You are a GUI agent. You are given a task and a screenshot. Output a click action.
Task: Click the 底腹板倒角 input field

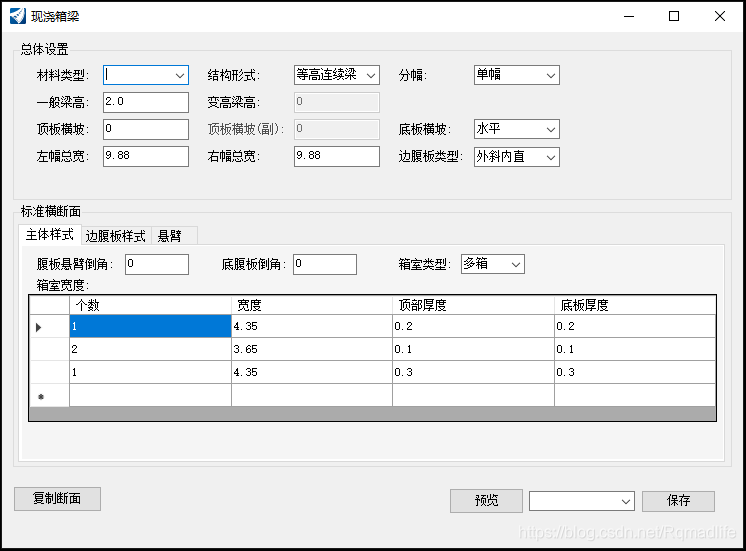325,265
